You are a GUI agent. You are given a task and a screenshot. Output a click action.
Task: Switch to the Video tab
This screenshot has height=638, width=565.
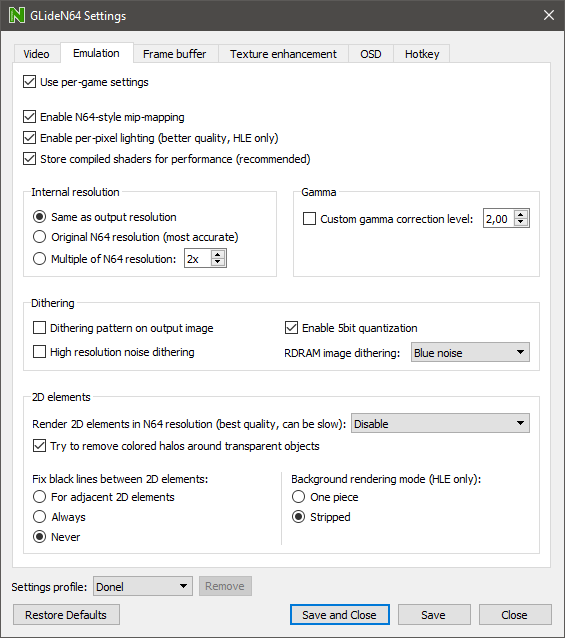[x=37, y=54]
